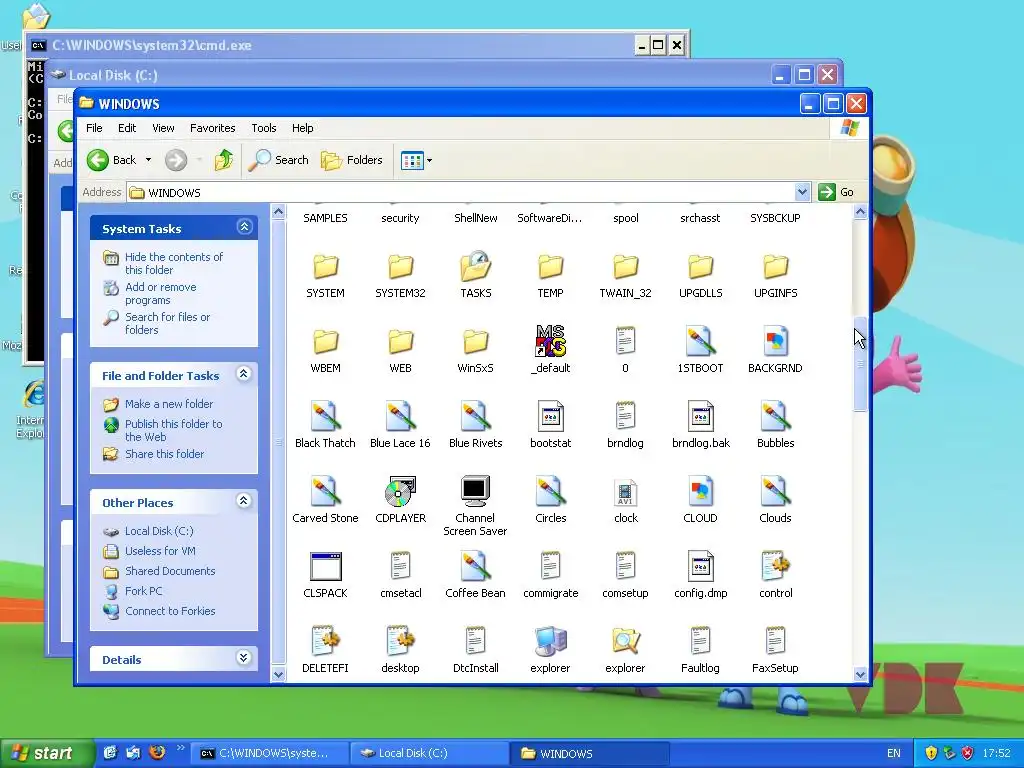Open the Edit menu

point(127,128)
